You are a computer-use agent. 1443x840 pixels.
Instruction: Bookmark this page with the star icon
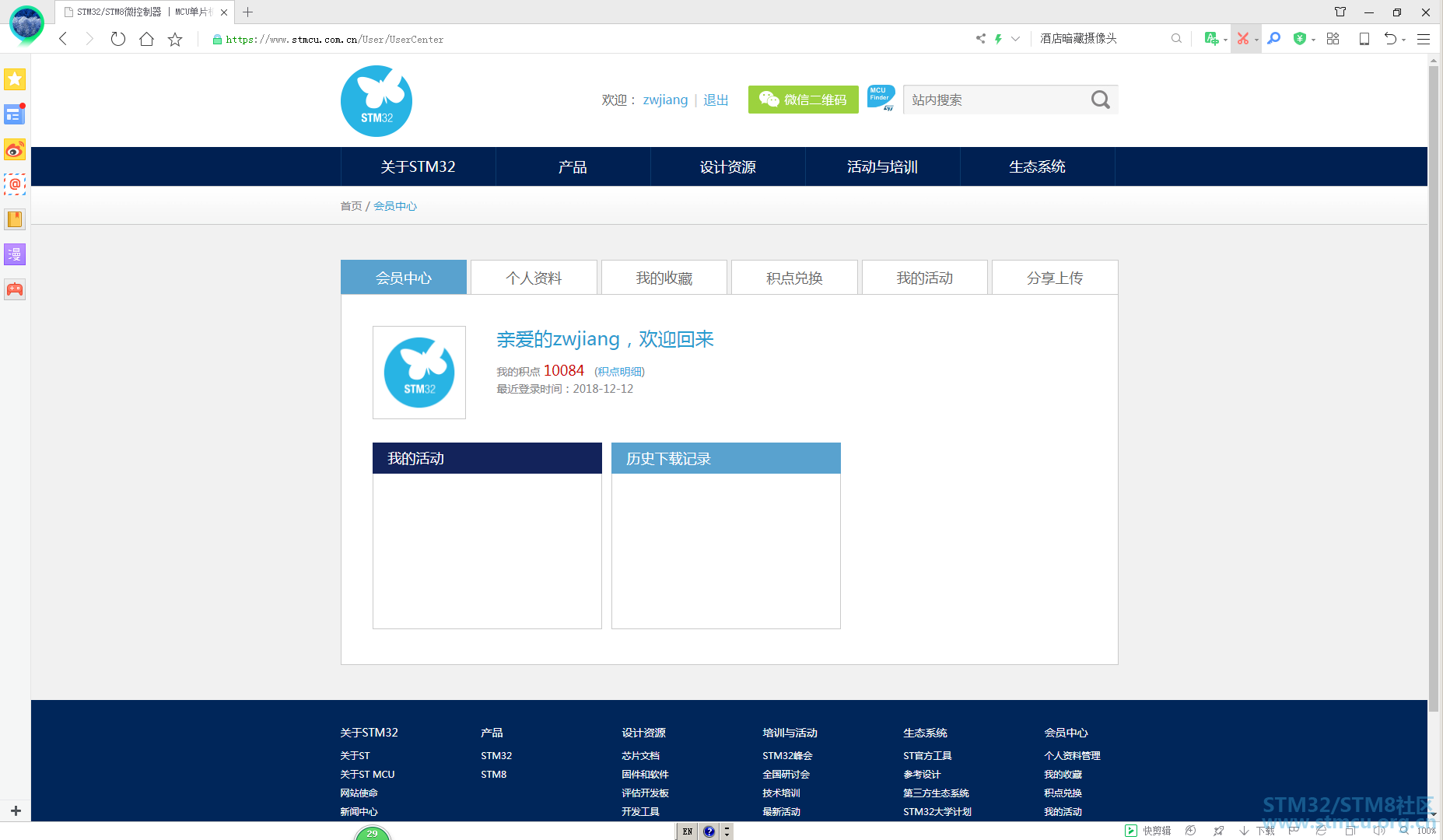(175, 39)
